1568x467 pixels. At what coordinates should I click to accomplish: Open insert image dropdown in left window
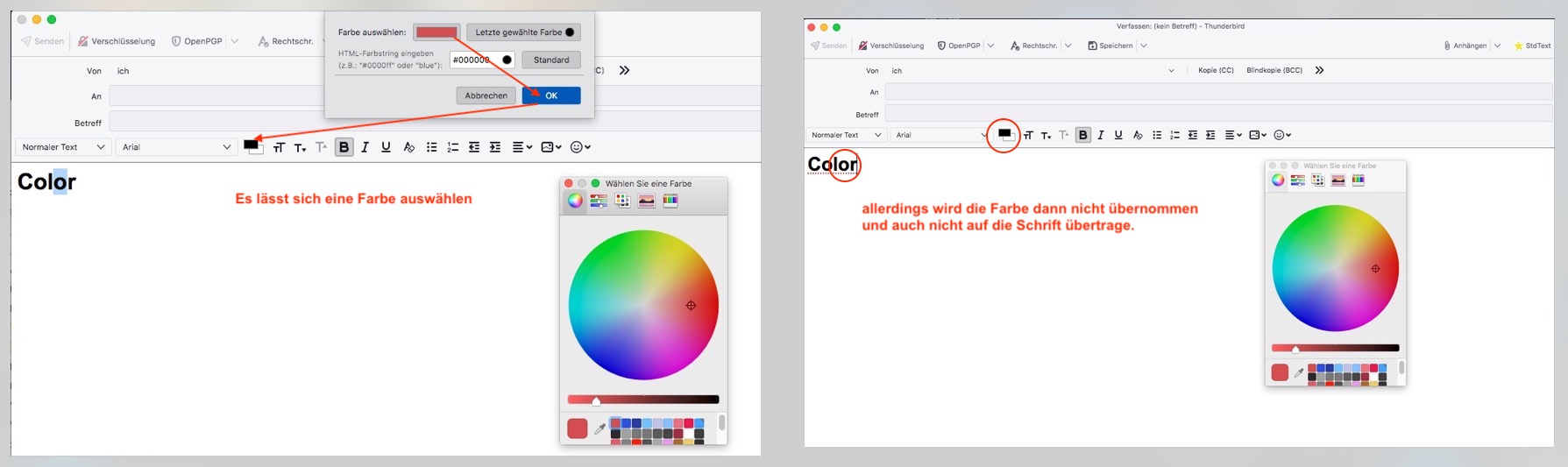(551, 147)
